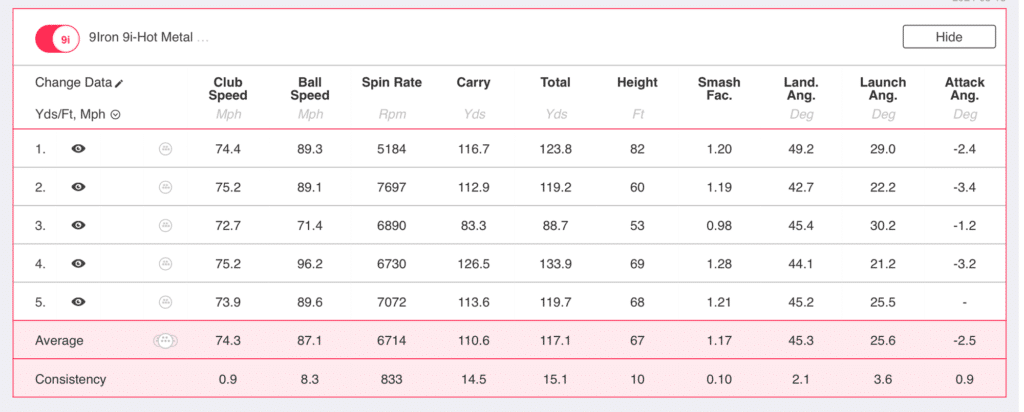Click the 9Iron 9i-Hot Metal club name
This screenshot has height=412, width=1024.
[x=148, y=38]
